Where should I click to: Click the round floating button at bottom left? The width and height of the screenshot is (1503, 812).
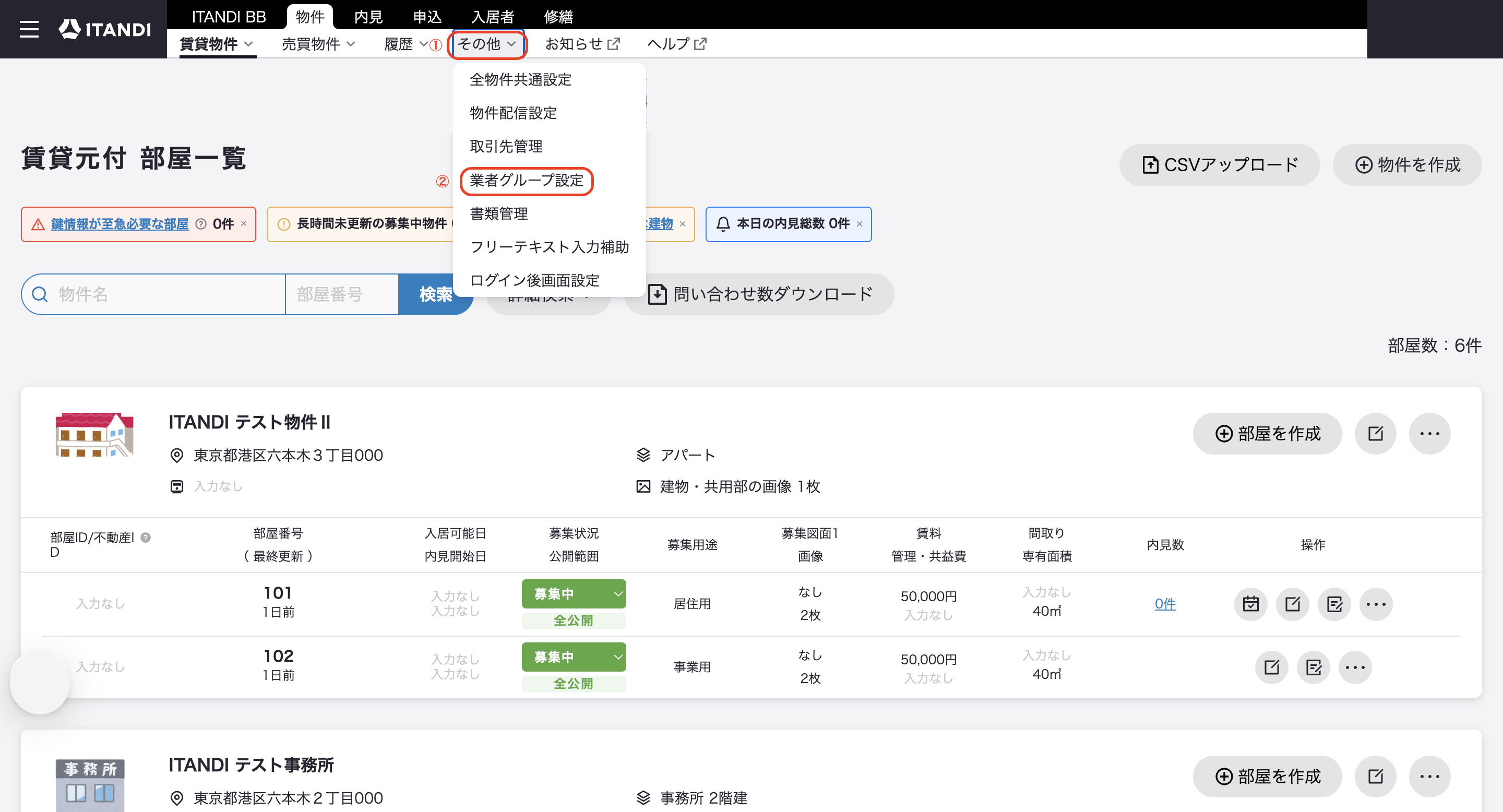coord(40,684)
